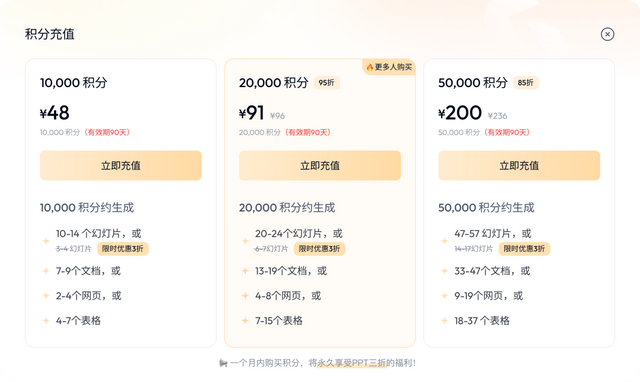This screenshot has width=640, height=382.
Task: Click the 更多人购买 fire badge
Action: (x=389, y=67)
